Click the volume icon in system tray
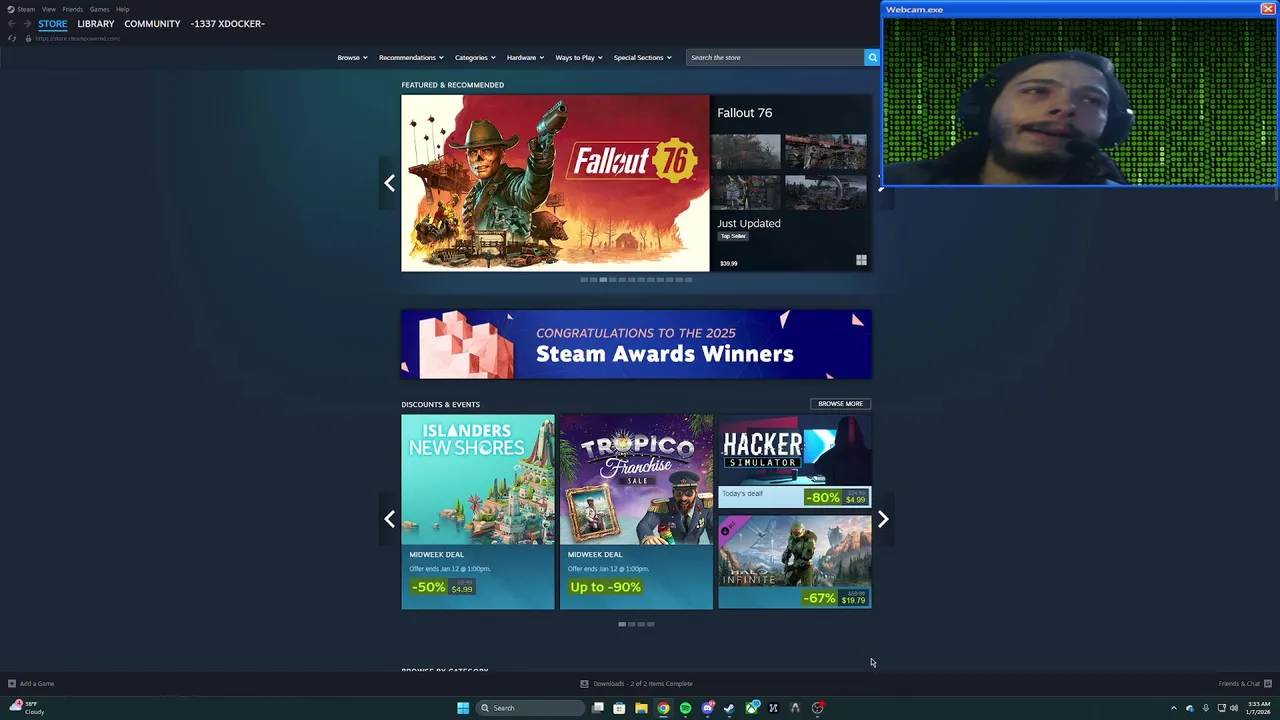 1234,708
